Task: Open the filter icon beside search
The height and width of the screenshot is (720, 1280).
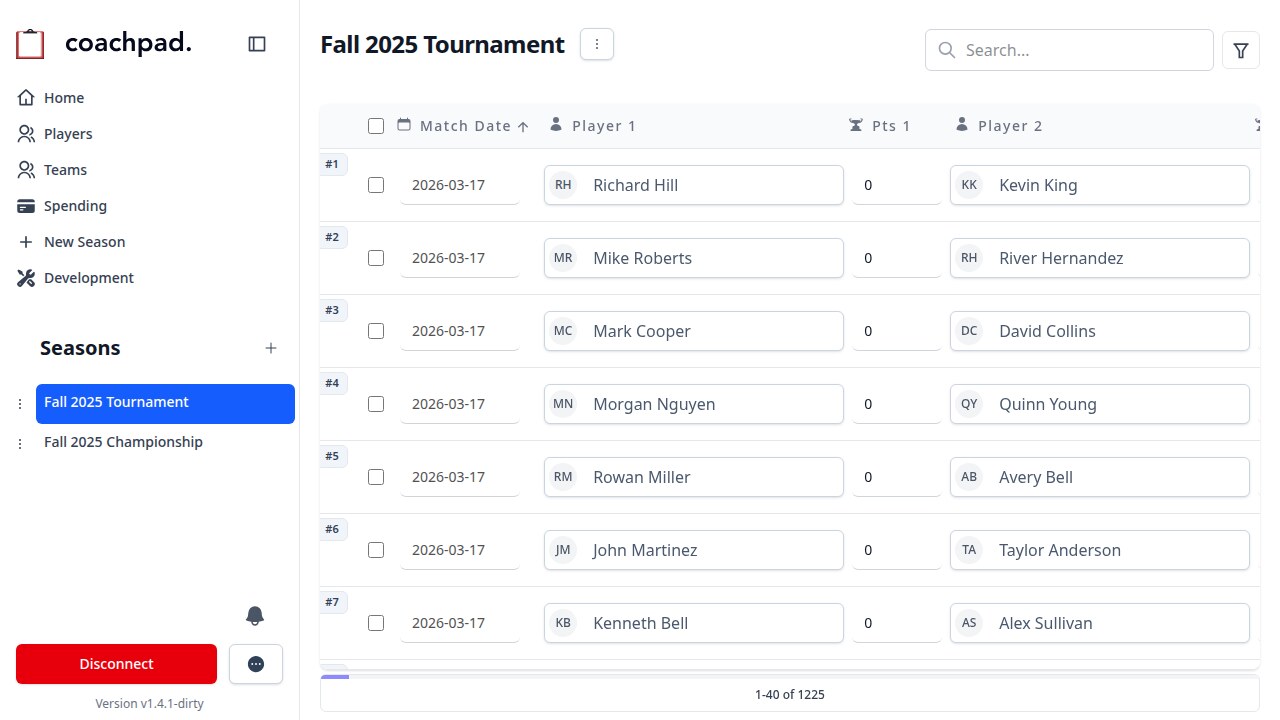Action: pos(1240,50)
